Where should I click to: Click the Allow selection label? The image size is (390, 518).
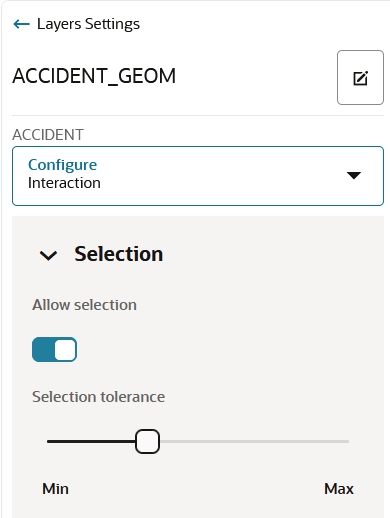point(84,305)
